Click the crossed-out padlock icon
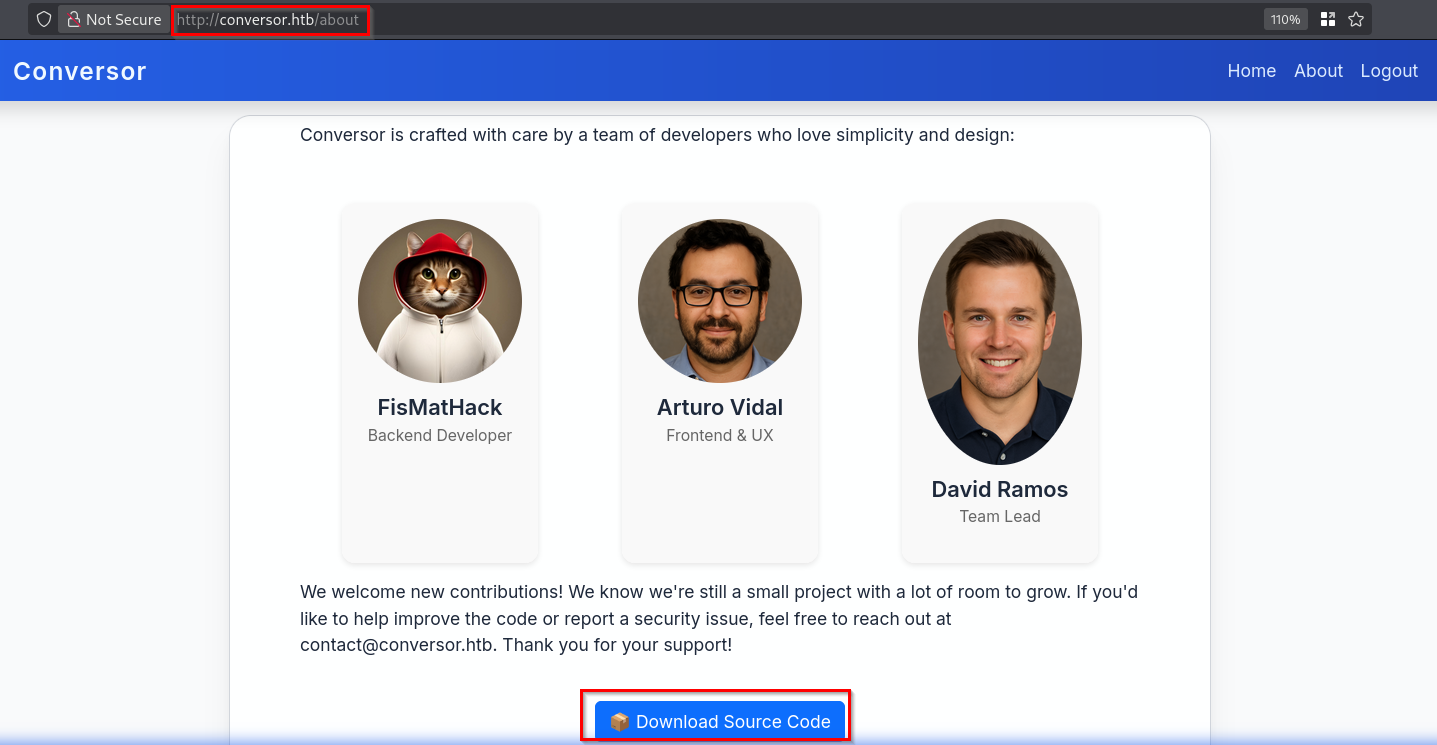1437x745 pixels. [76, 19]
